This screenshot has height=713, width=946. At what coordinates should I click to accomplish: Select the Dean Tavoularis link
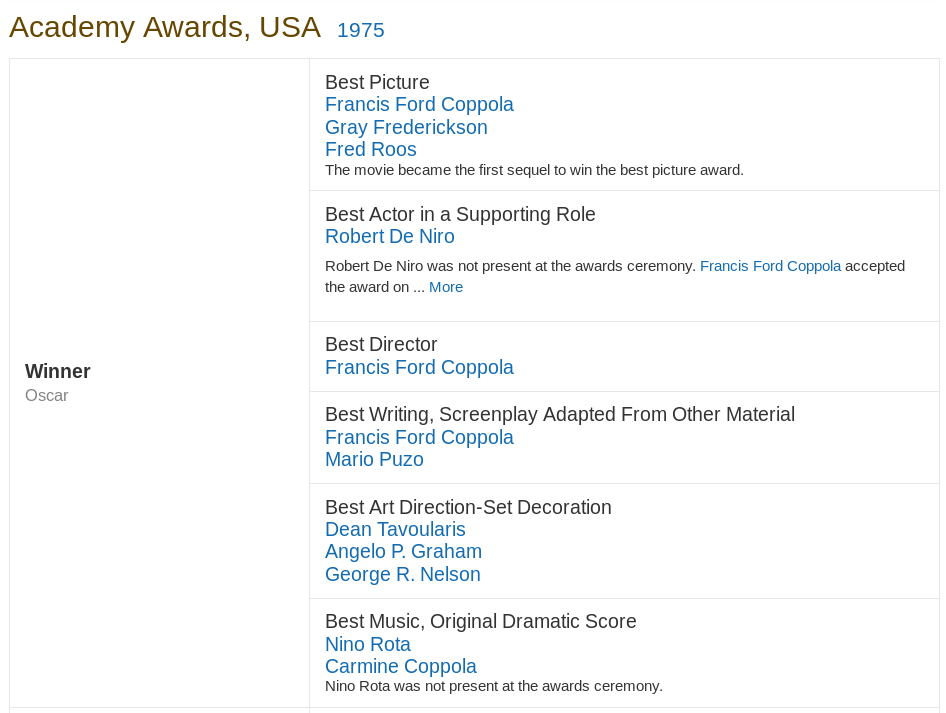point(395,529)
